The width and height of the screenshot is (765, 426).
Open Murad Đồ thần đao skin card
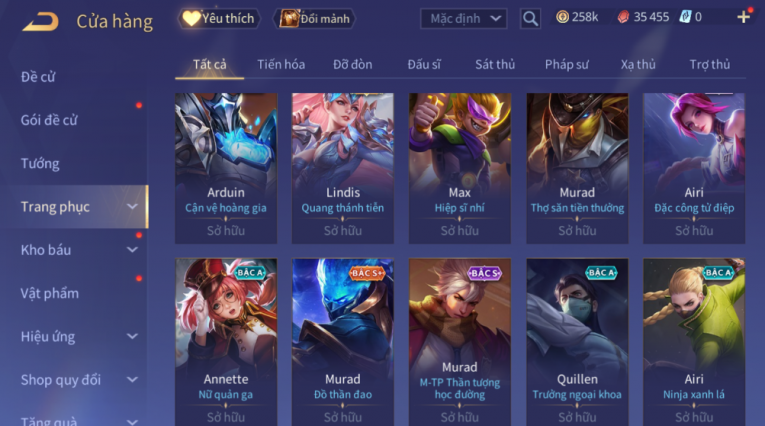(x=343, y=342)
